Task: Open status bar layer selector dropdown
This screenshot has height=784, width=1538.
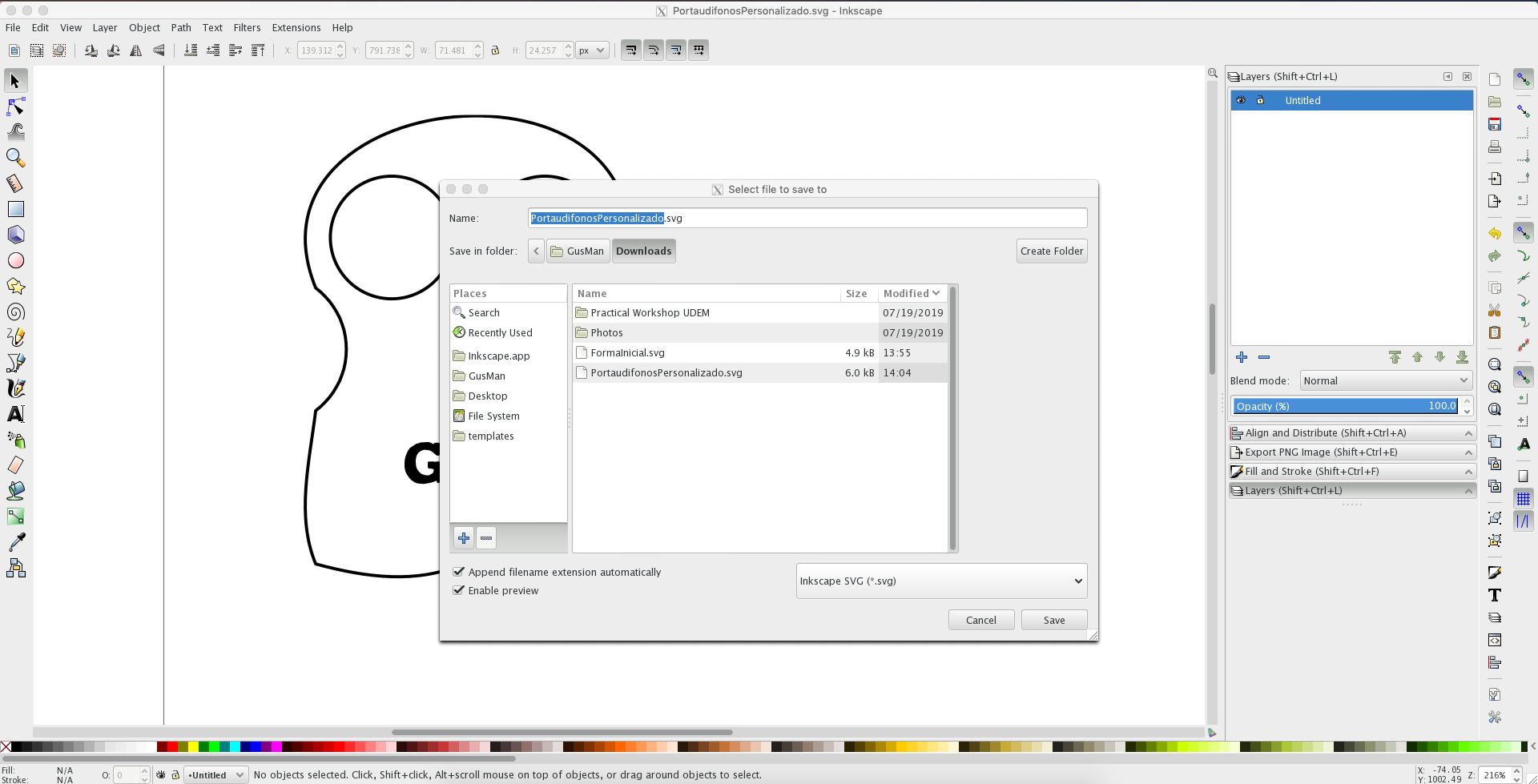Action: click(x=216, y=774)
